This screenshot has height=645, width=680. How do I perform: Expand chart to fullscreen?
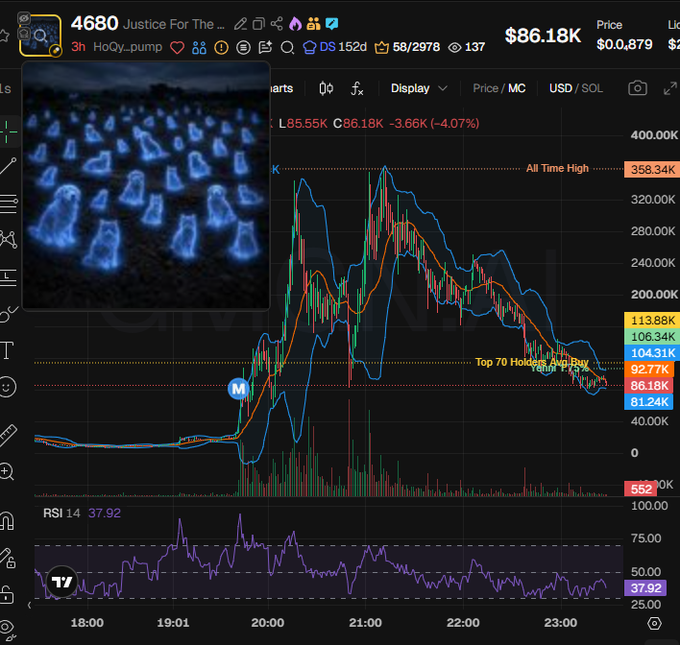tap(670, 88)
